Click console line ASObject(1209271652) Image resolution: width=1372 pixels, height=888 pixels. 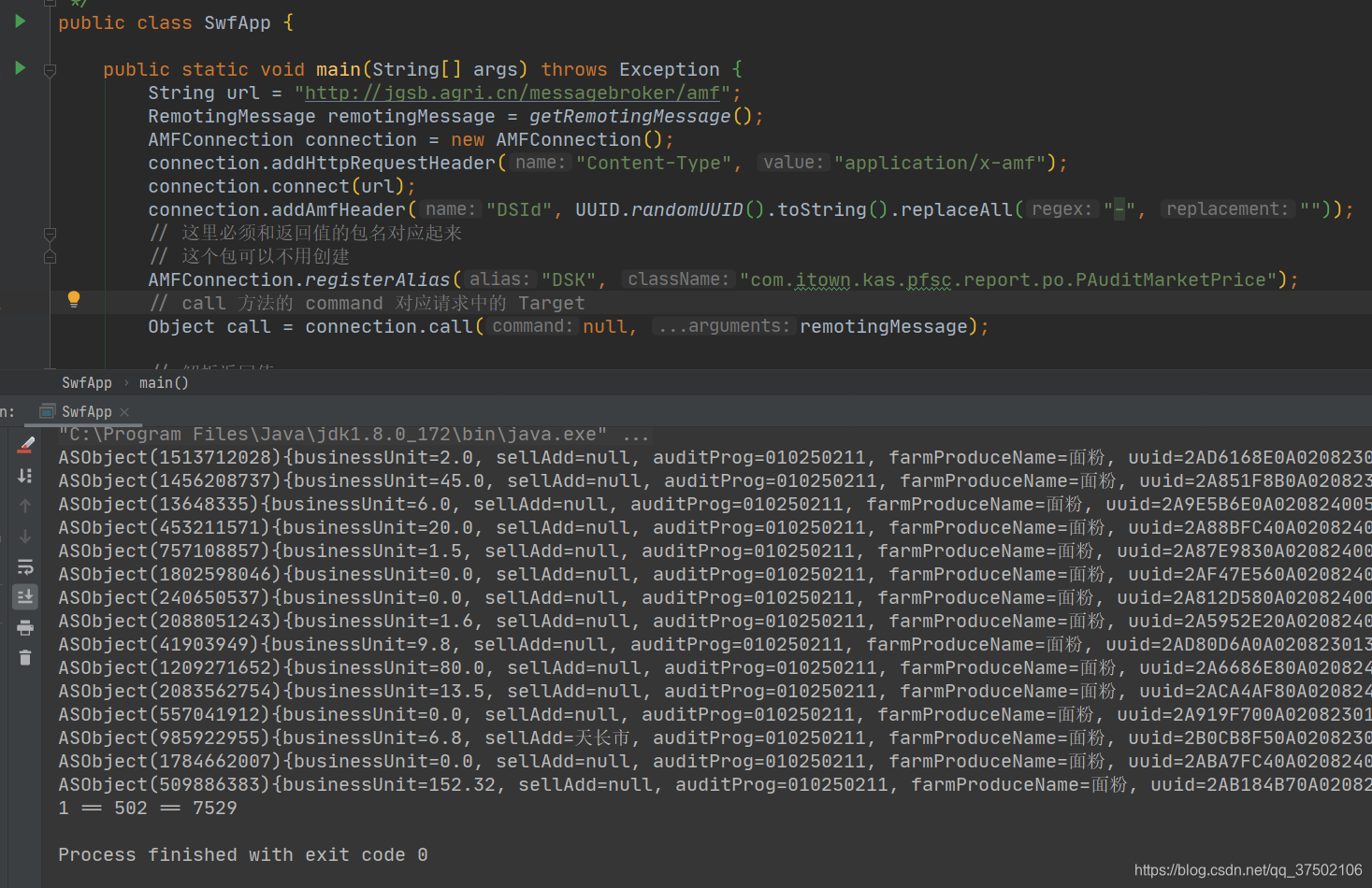715,667
